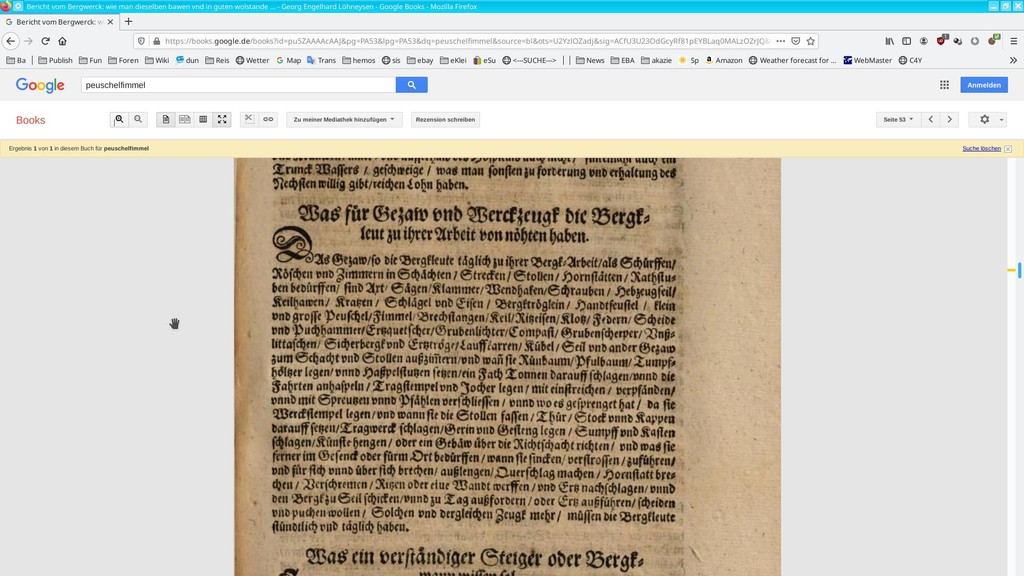1024x576 pixels.
Task: Open the 'akazie' bookmarks folder
Action: point(657,60)
